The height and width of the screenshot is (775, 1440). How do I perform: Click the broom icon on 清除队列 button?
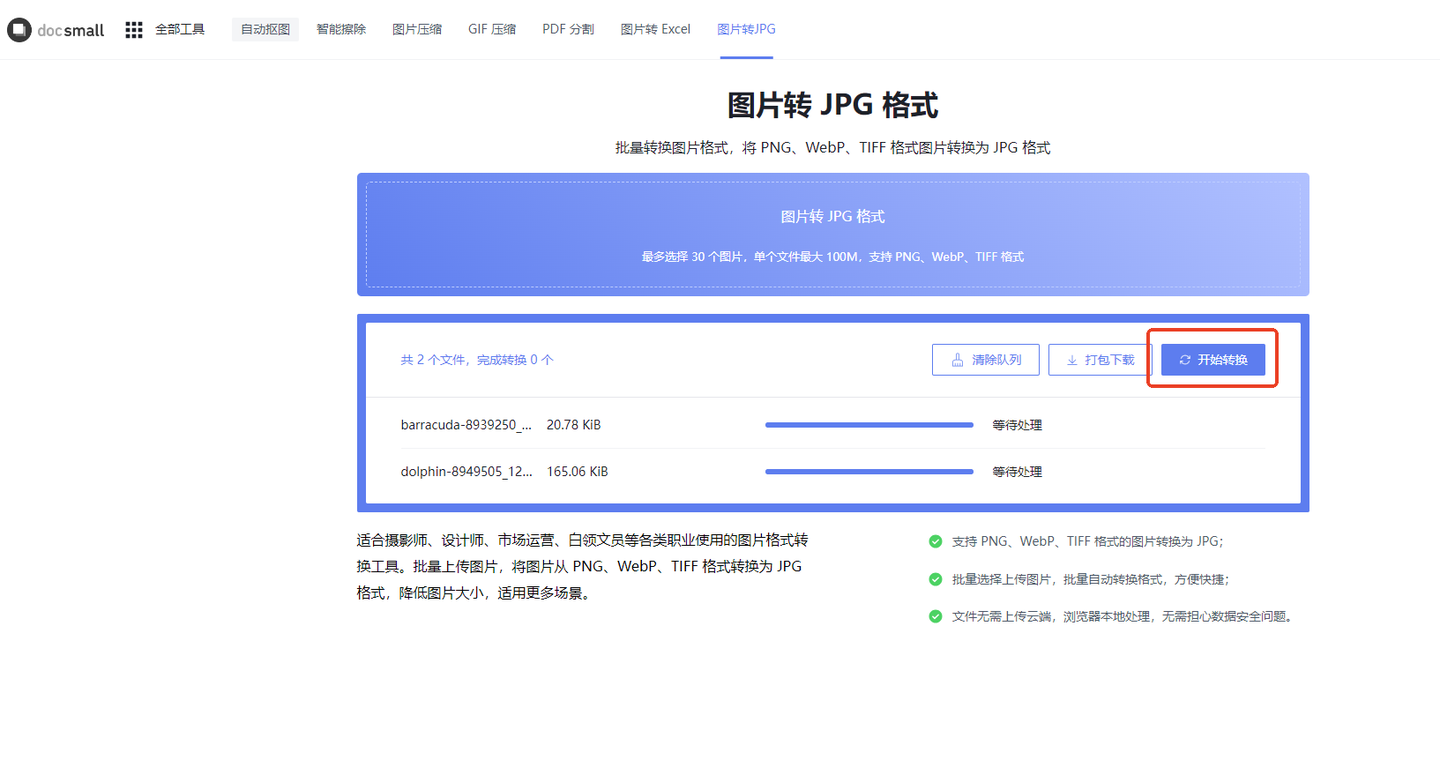[x=958, y=359]
